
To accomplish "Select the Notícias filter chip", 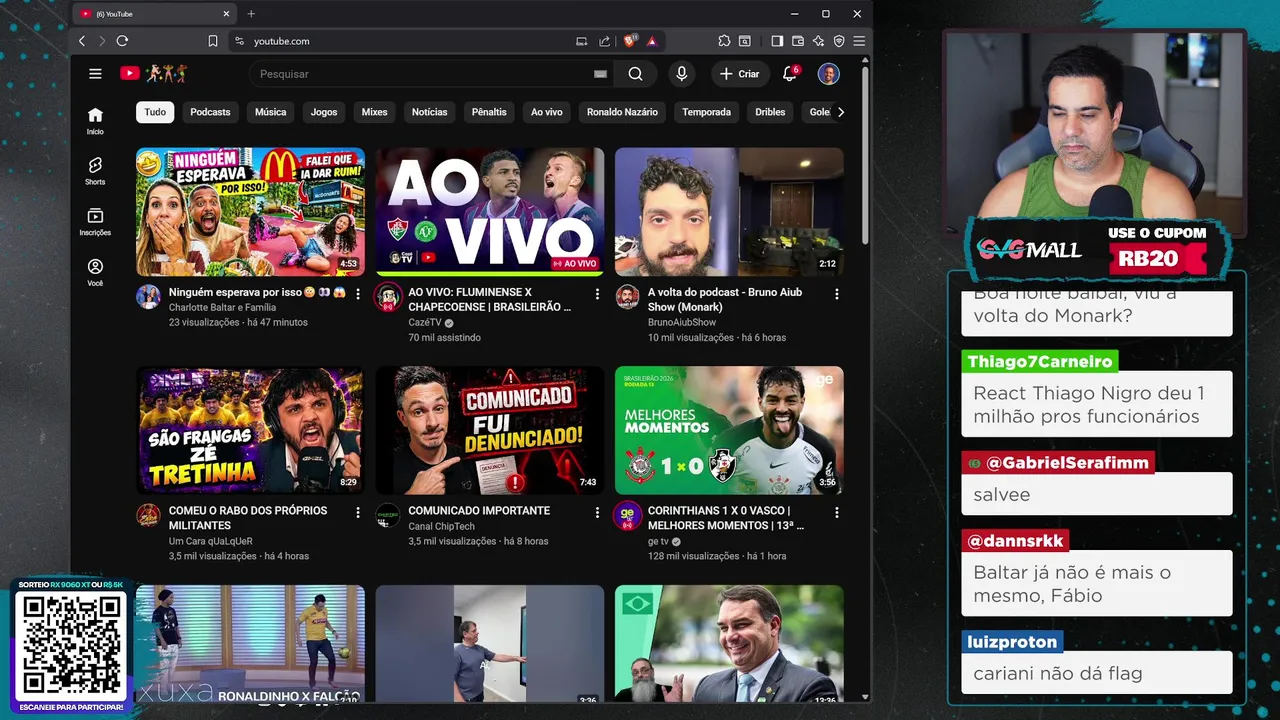I will (x=429, y=112).
